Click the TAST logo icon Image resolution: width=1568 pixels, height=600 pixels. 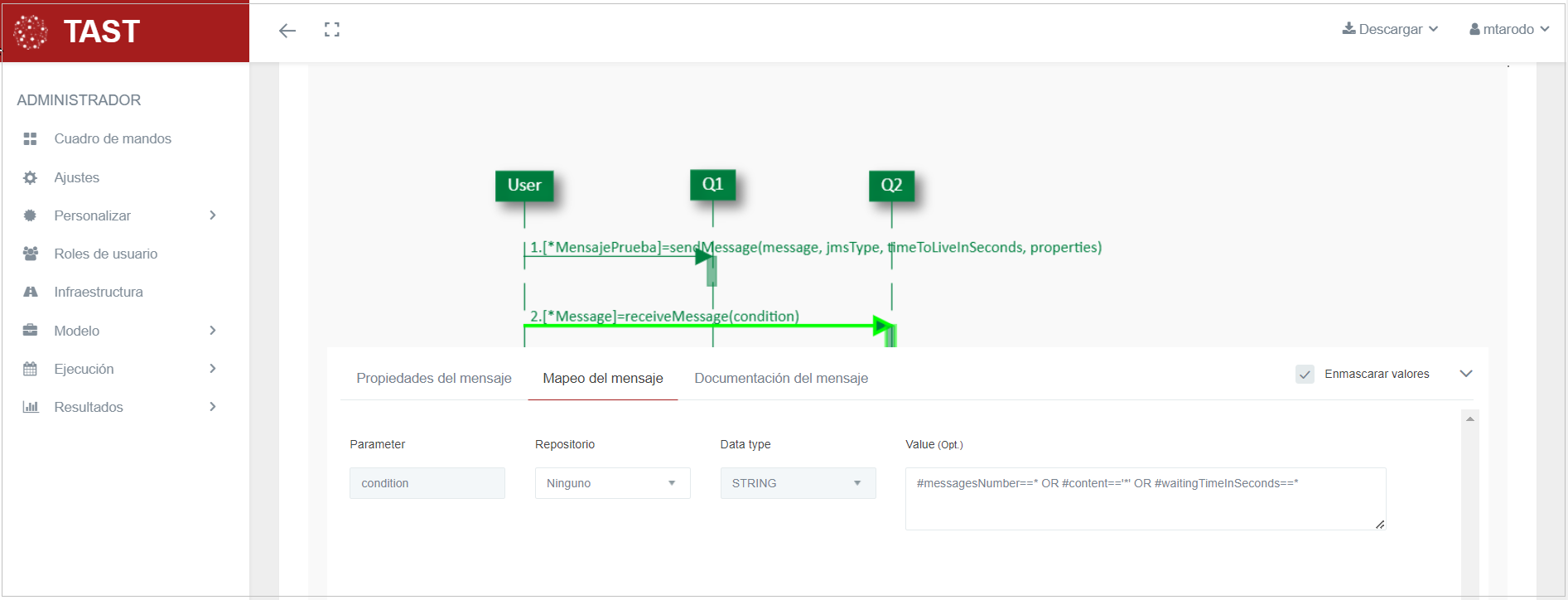coord(31,32)
